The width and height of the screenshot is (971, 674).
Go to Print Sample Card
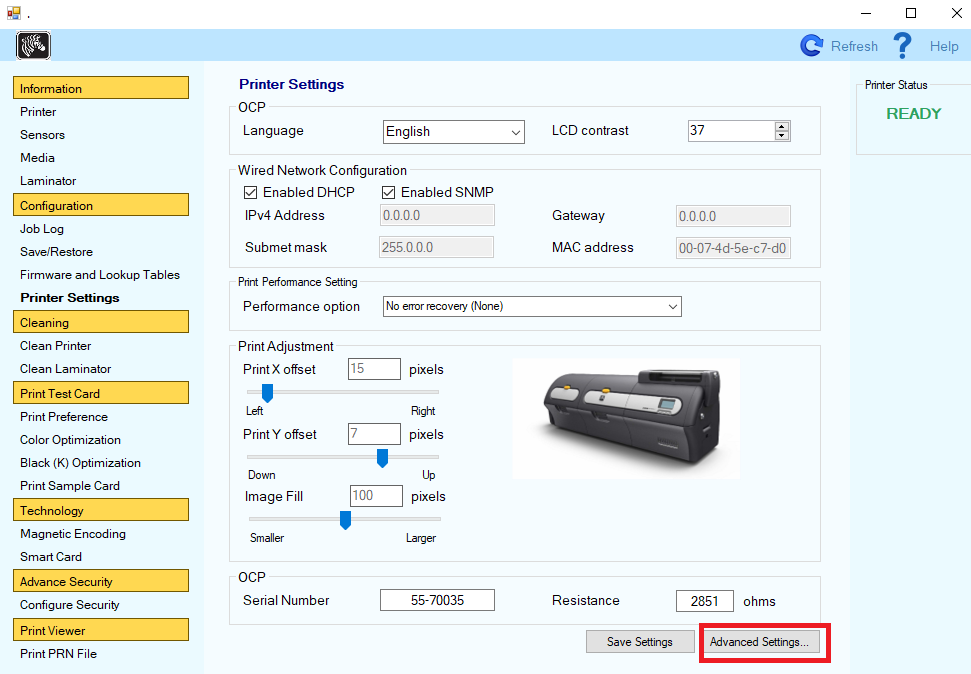tap(69, 485)
